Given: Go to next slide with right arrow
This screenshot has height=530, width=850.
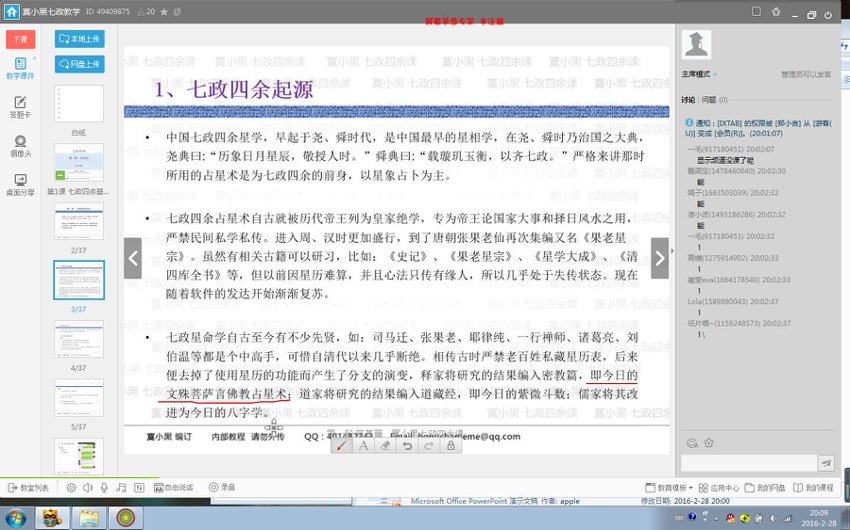Looking at the screenshot, I should (x=660, y=258).
